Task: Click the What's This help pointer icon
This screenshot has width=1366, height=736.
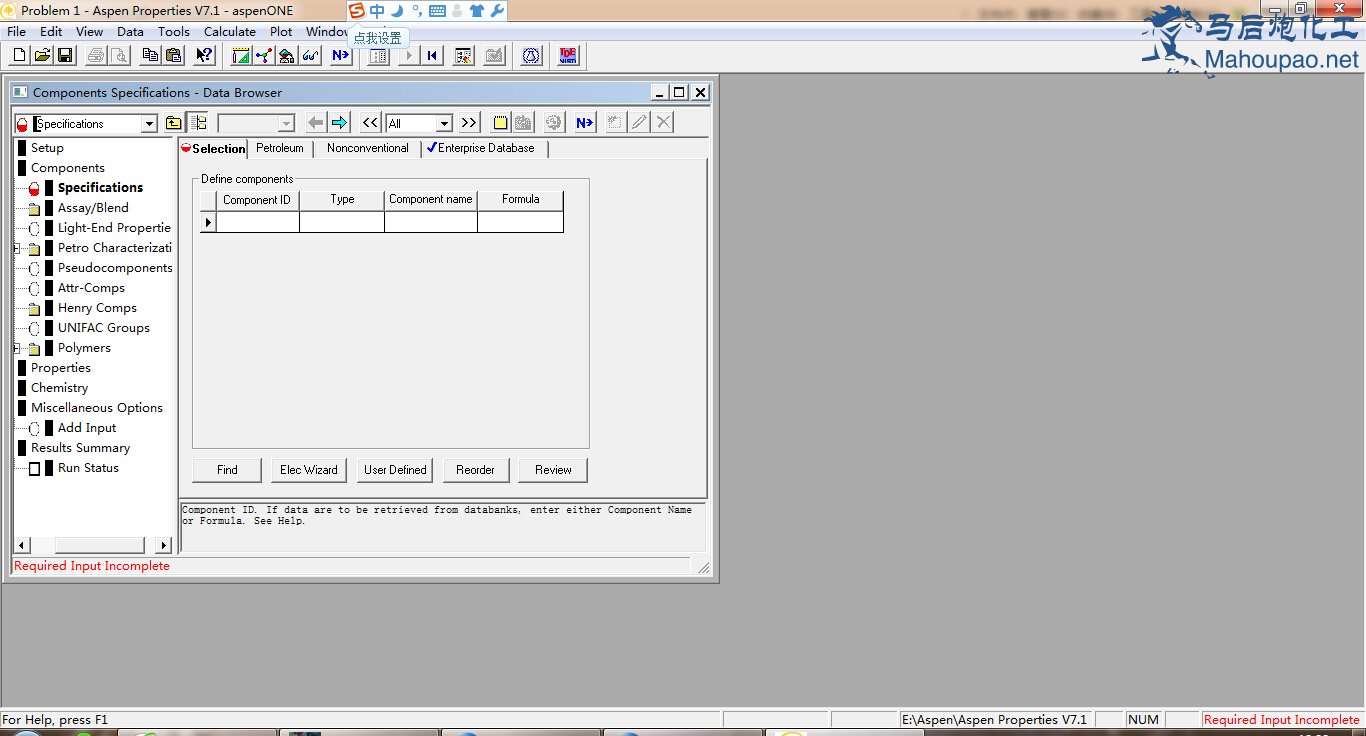Action: (204, 56)
